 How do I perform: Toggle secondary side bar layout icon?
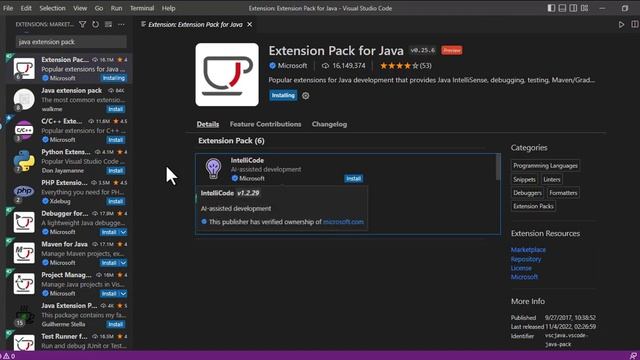click(573, 8)
